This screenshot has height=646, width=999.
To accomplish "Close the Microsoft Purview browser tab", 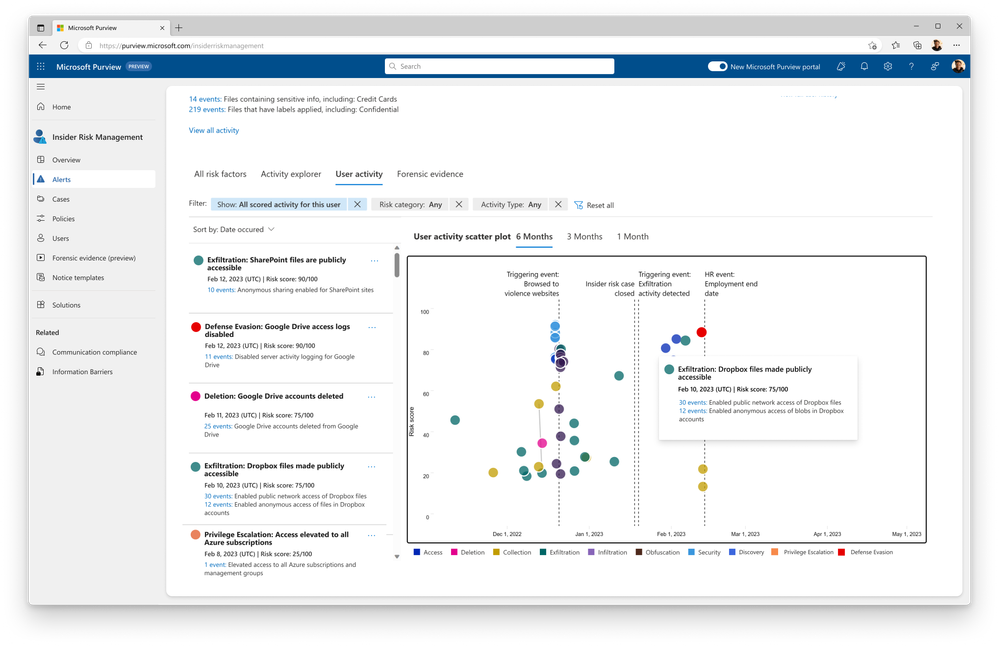I will [162, 28].
